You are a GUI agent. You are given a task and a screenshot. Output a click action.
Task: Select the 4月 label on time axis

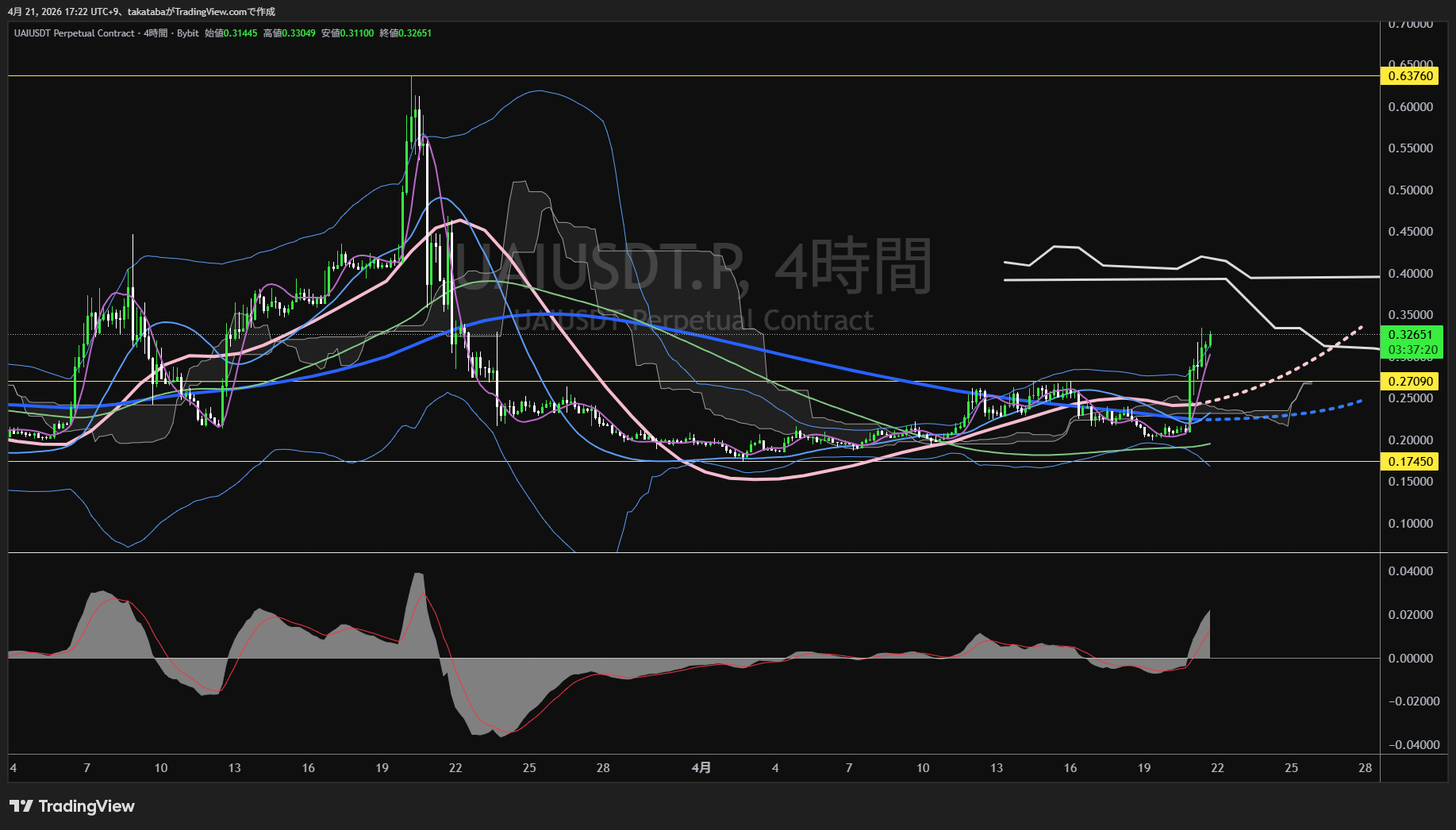tap(701, 768)
